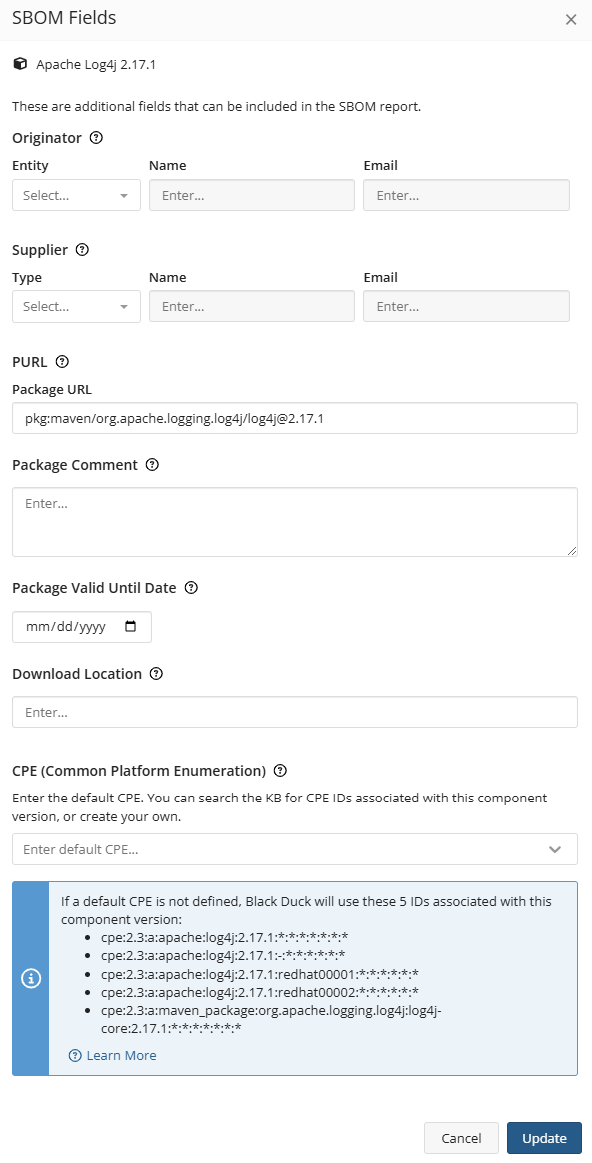Click the maven_package CPE entry text
Viewport: 592px width, 1163px height.
point(272,1019)
